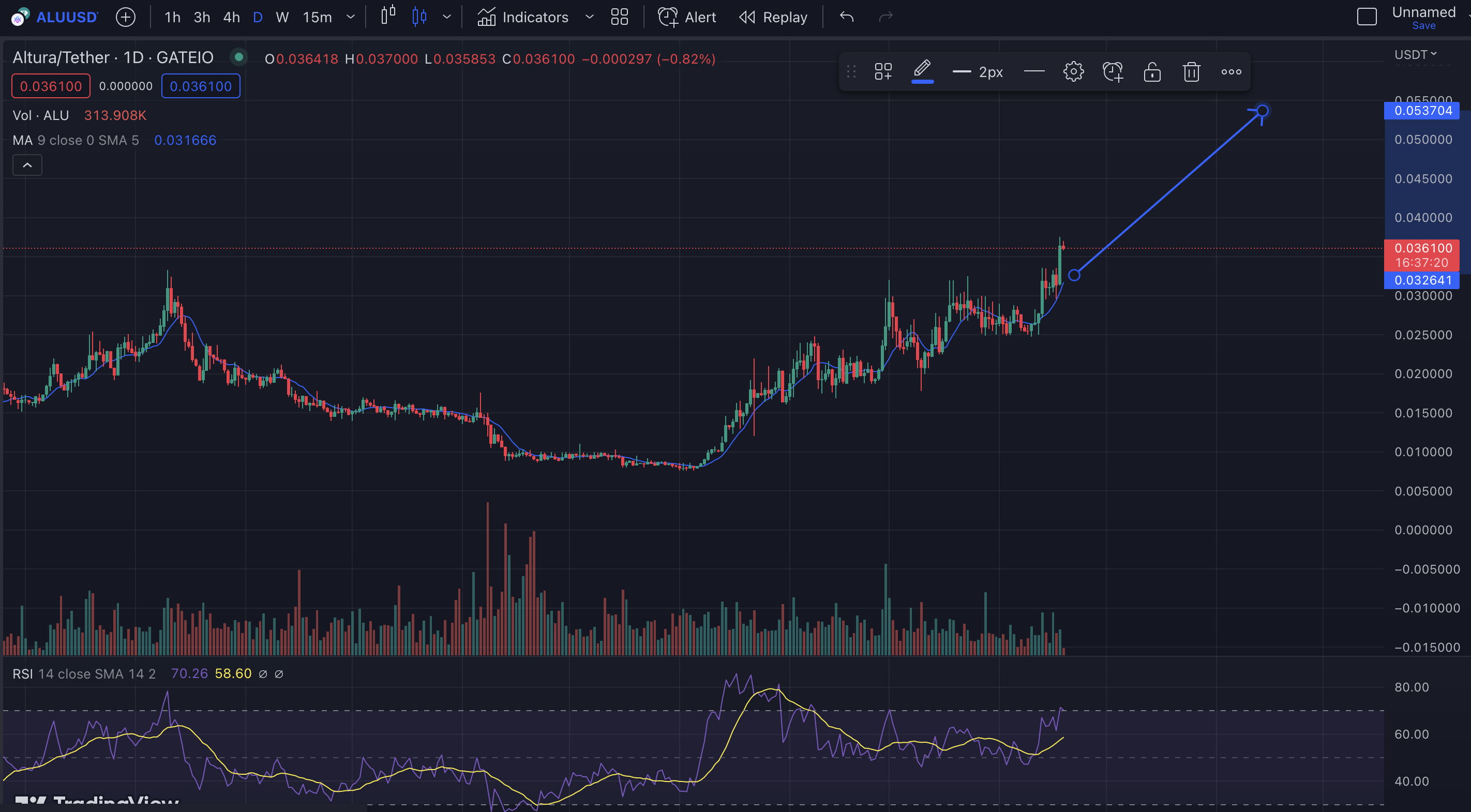Open the three-dot more options
Image resolution: width=1471 pixels, height=812 pixels.
1230,72
